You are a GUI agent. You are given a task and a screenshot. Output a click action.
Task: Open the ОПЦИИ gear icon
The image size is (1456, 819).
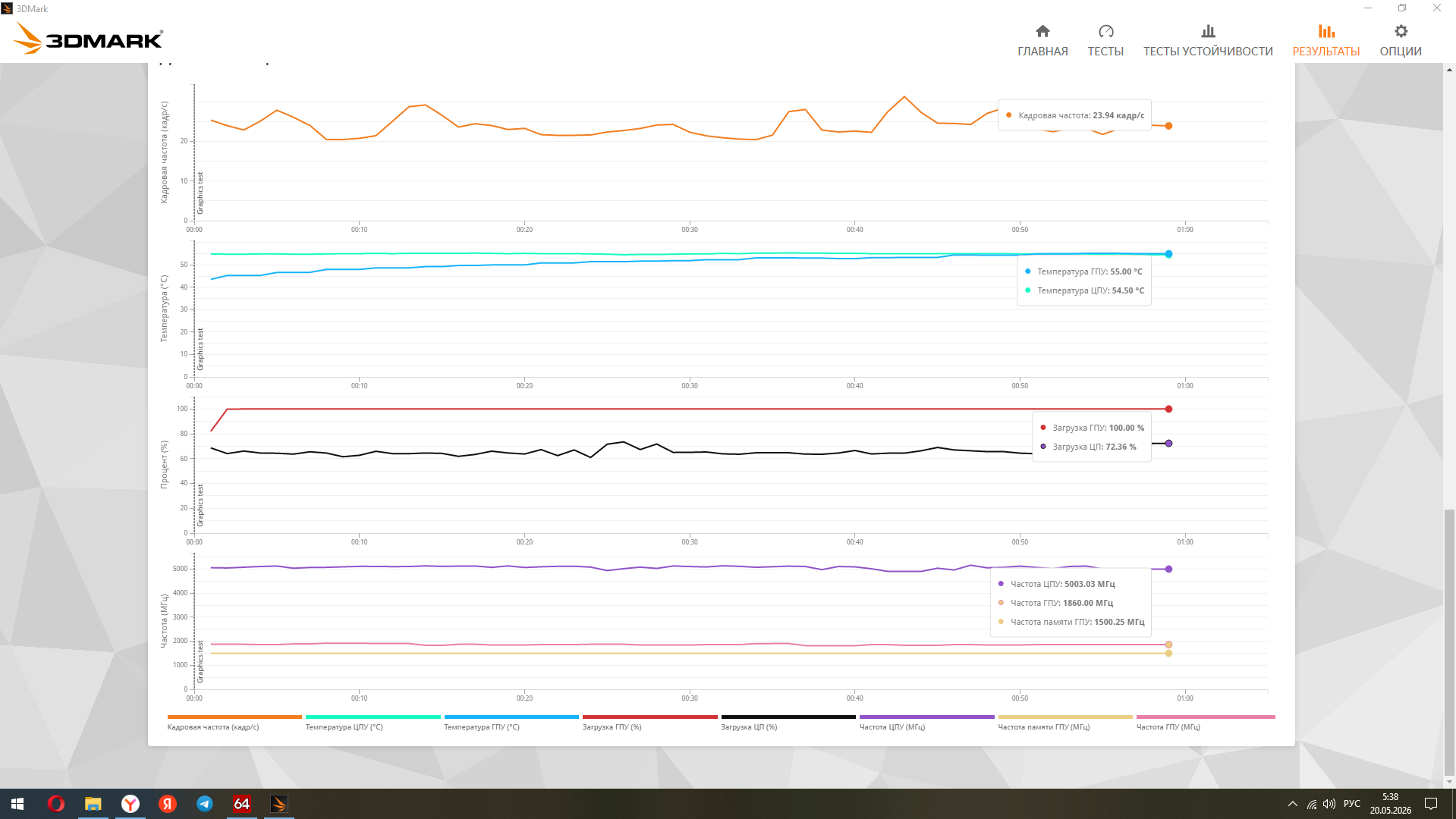tap(1401, 31)
